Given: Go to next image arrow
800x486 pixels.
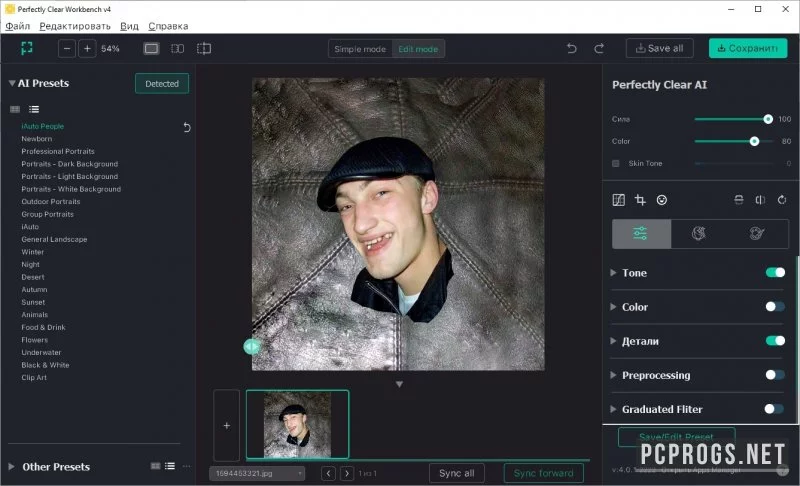Looking at the screenshot, I should 347,473.
